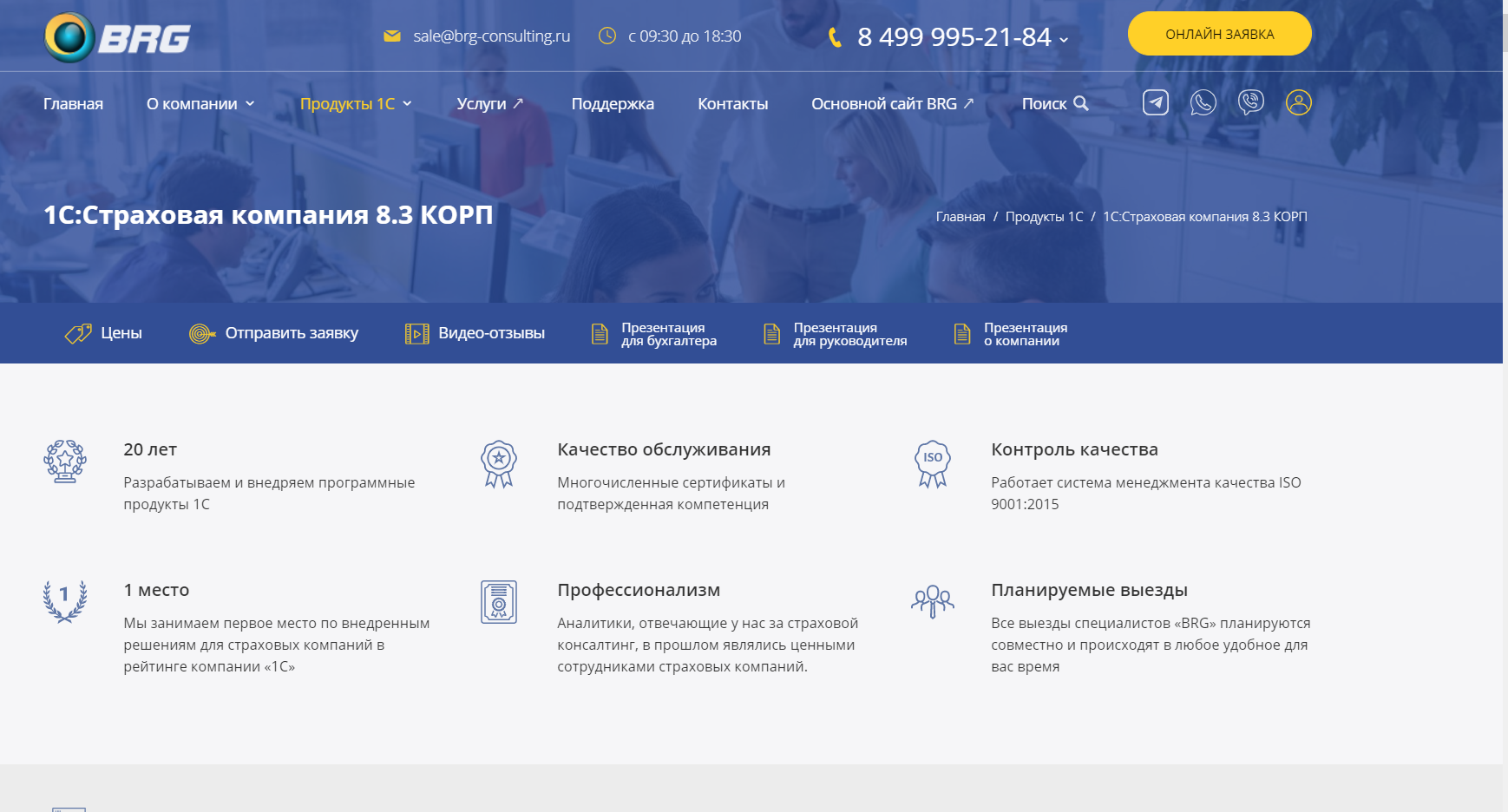Click the film icon beside Видео-отзывы
Image resolution: width=1508 pixels, height=812 pixels.
[x=416, y=333]
